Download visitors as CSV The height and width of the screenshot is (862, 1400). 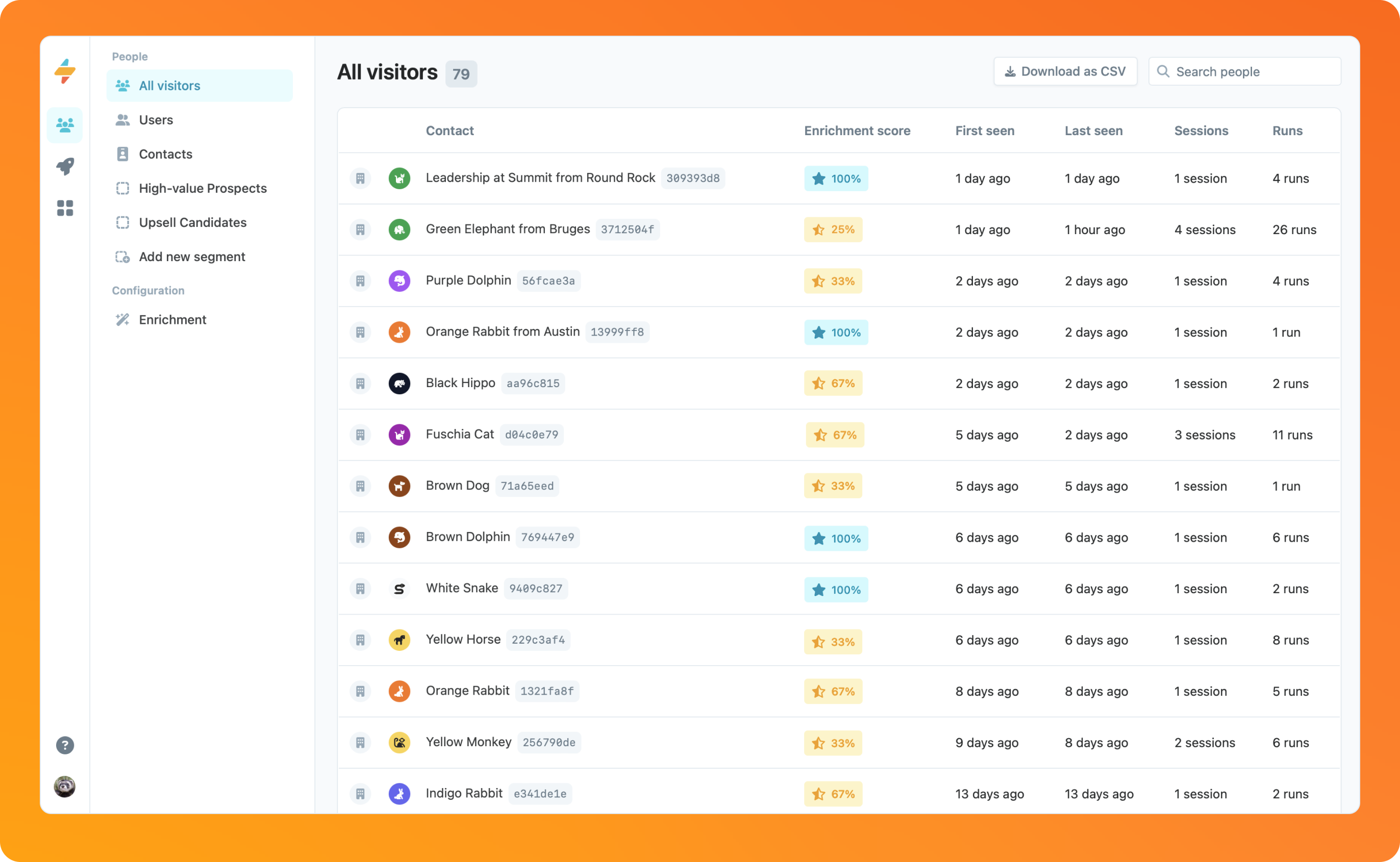[x=1065, y=72]
